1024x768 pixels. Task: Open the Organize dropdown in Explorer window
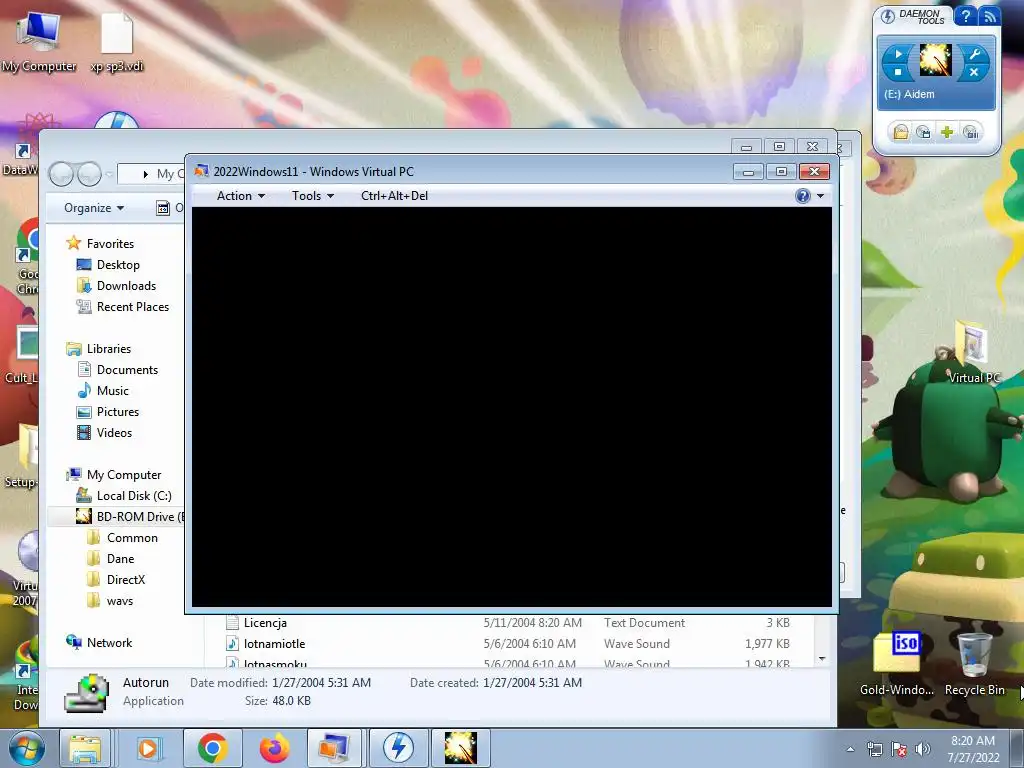(93, 208)
